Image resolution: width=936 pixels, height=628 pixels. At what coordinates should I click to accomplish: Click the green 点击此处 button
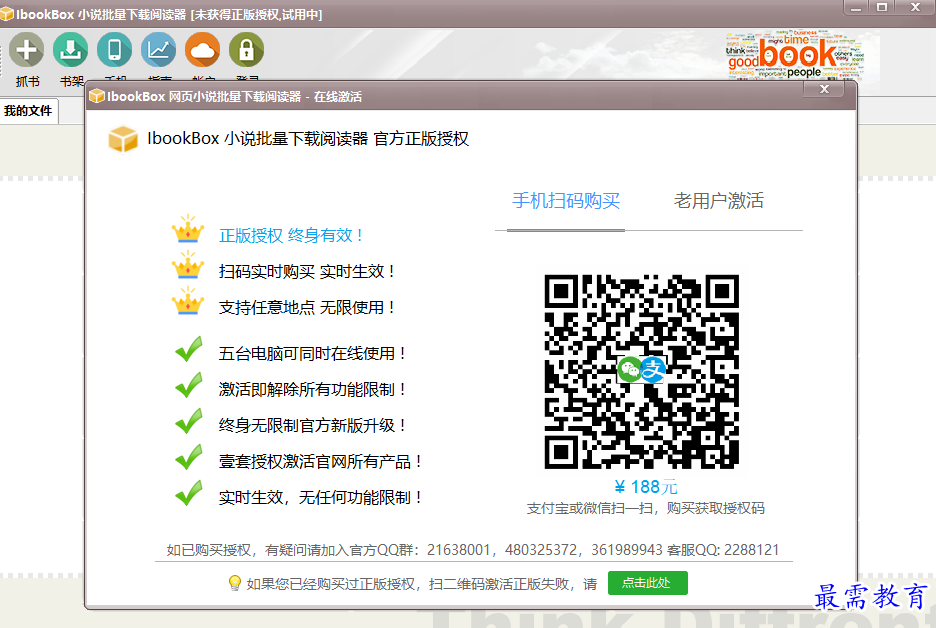click(x=648, y=583)
